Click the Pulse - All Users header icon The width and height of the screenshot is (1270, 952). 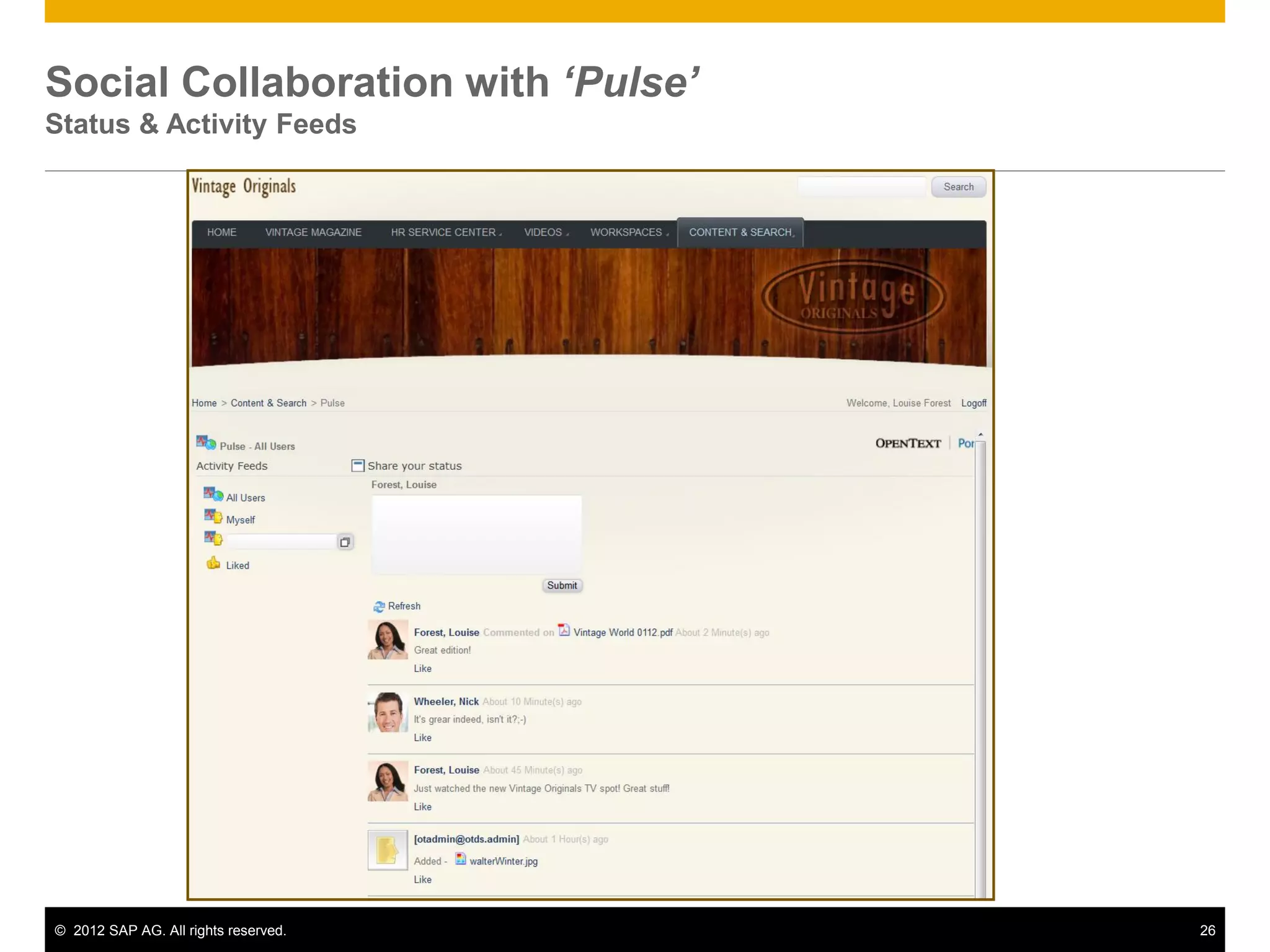[x=206, y=443]
